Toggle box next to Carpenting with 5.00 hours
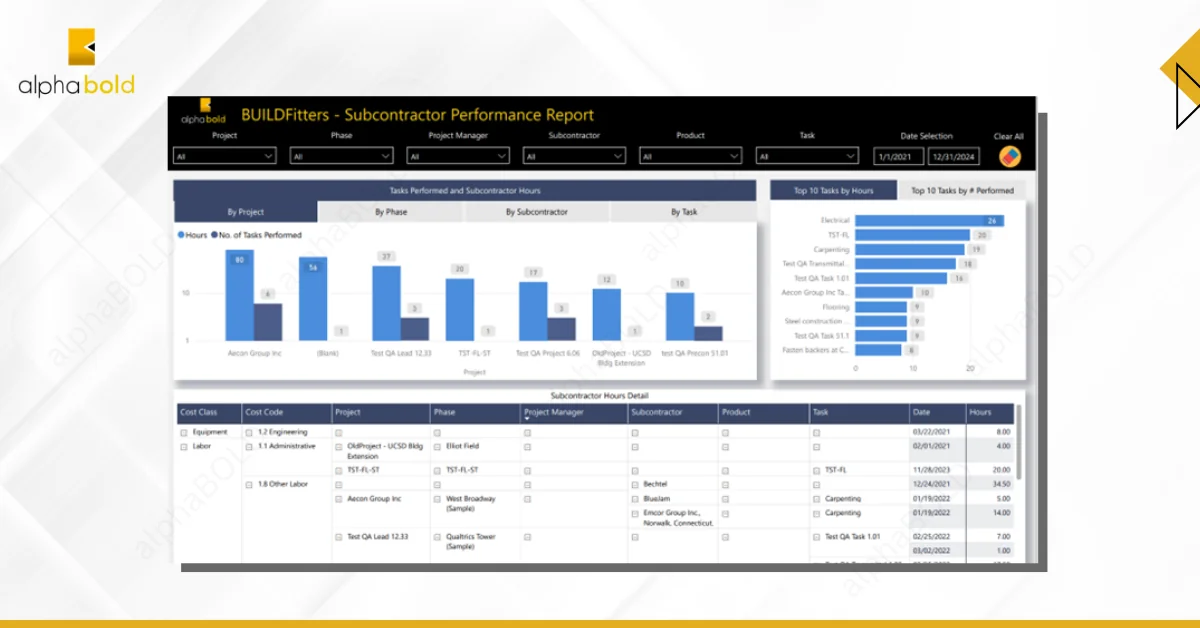This screenshot has height=628, width=1200. point(817,498)
